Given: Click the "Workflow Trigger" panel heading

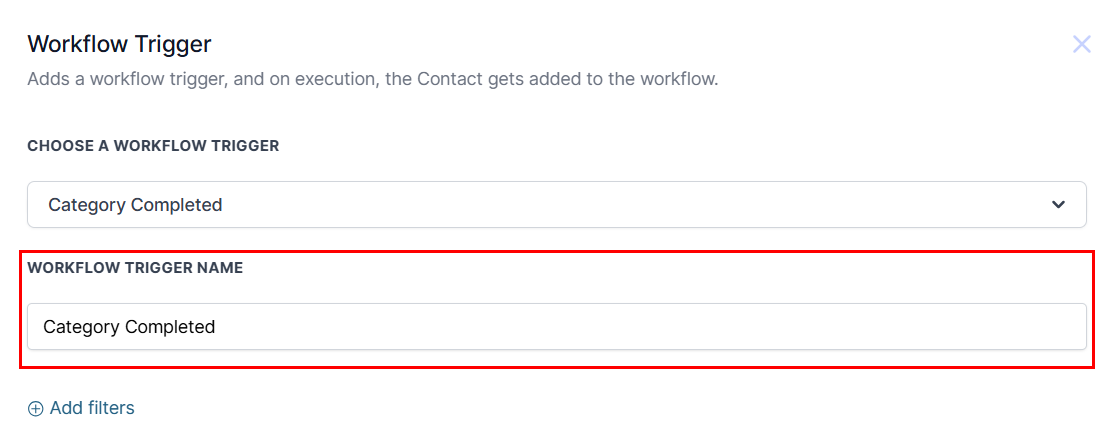Looking at the screenshot, I should (119, 44).
